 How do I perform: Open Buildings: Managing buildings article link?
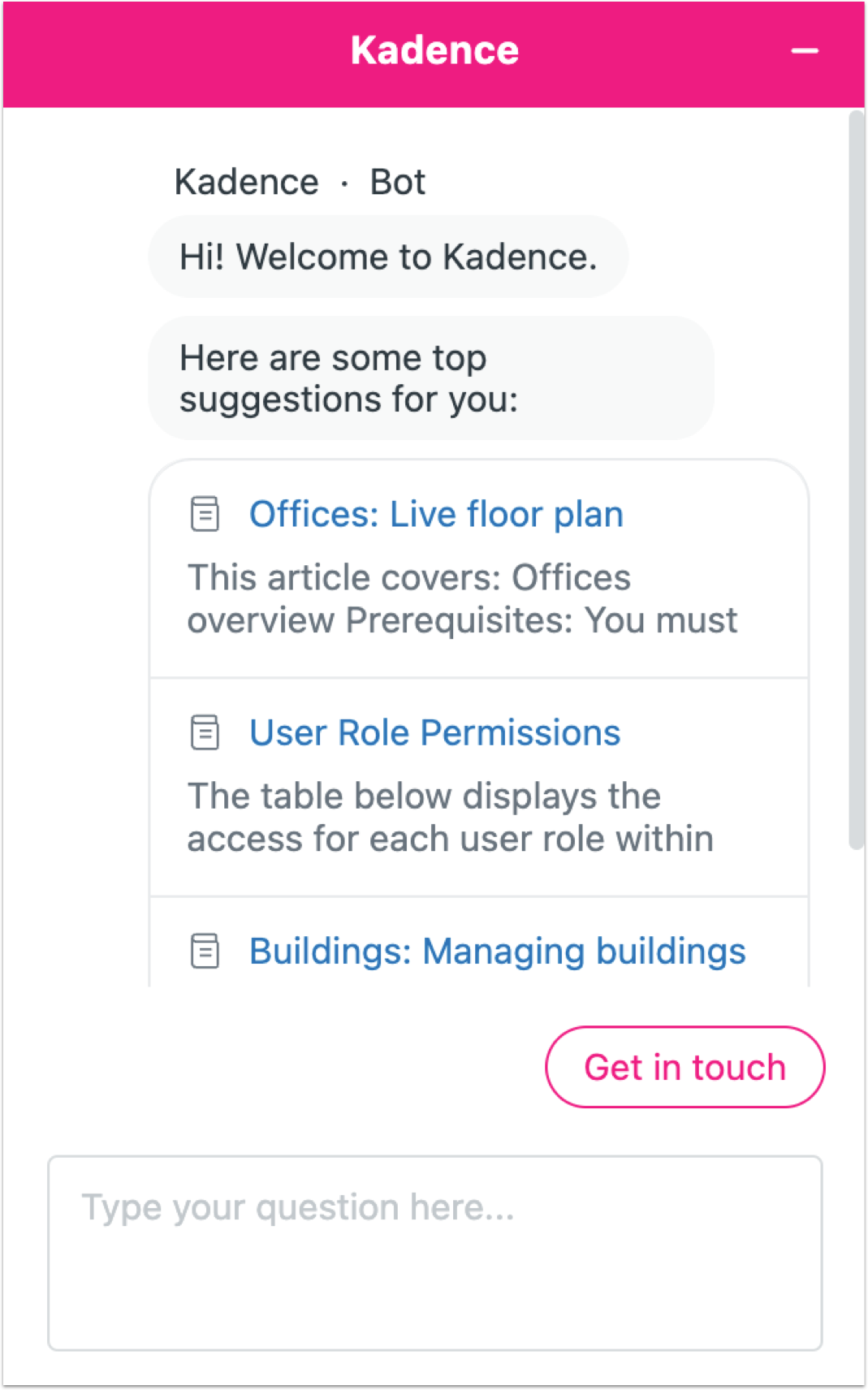tap(497, 952)
